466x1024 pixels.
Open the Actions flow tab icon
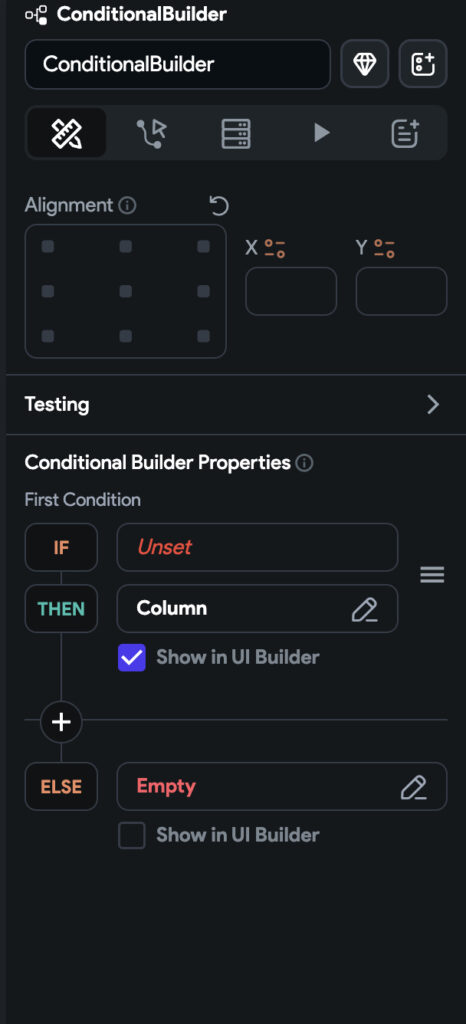[x=151, y=133]
